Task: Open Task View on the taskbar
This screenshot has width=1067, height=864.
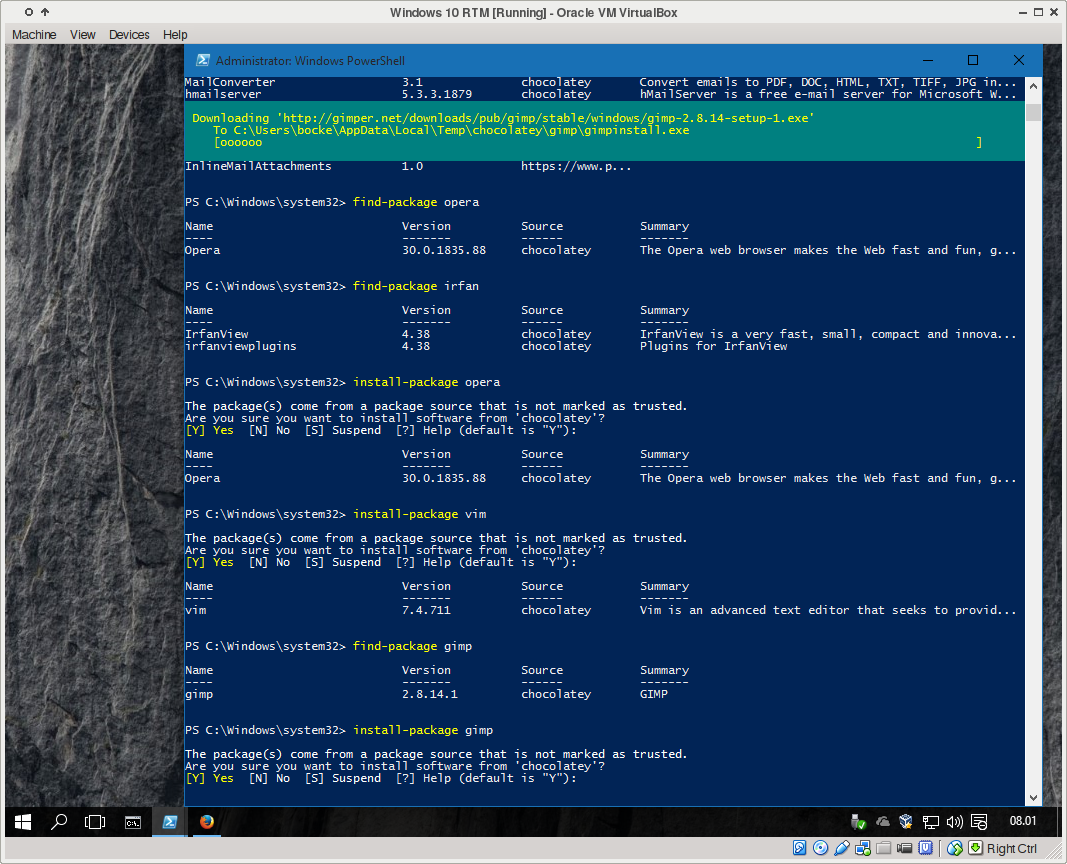Action: (x=95, y=822)
